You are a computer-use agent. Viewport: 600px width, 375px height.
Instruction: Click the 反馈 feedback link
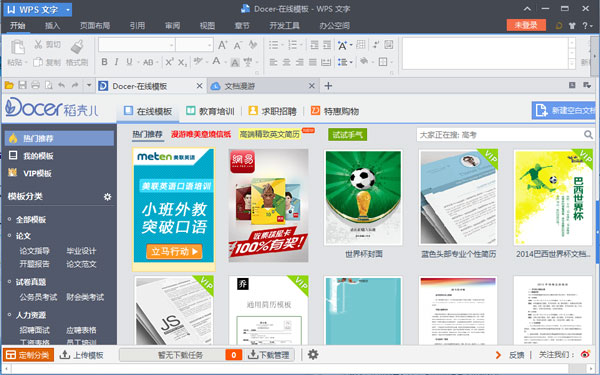517,355
